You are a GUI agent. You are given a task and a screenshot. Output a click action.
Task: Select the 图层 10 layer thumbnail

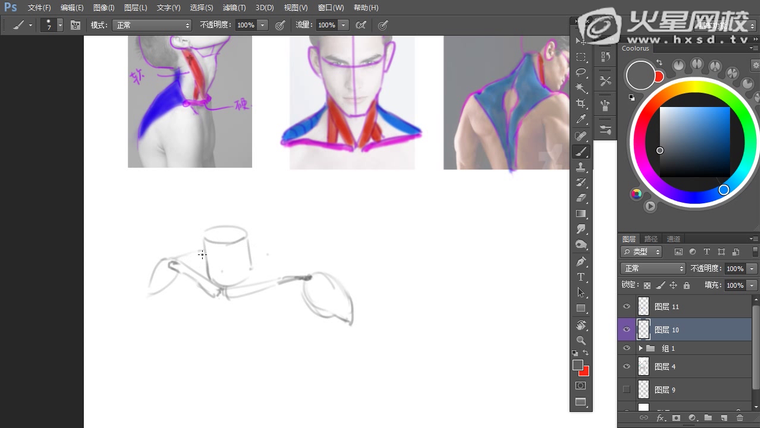point(644,329)
